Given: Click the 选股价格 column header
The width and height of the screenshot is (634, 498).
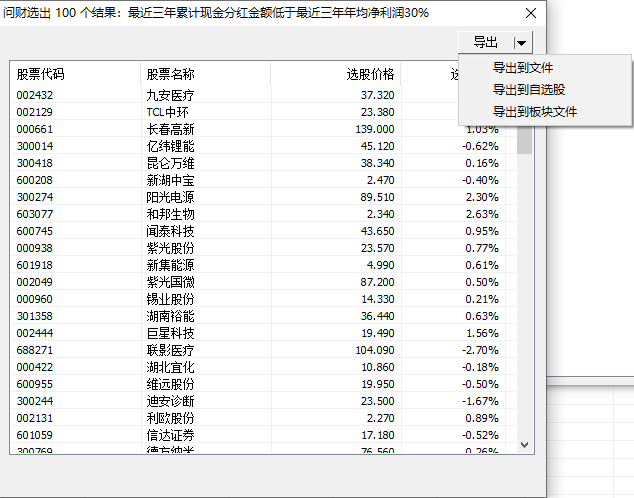Looking at the screenshot, I should [x=370, y=75].
